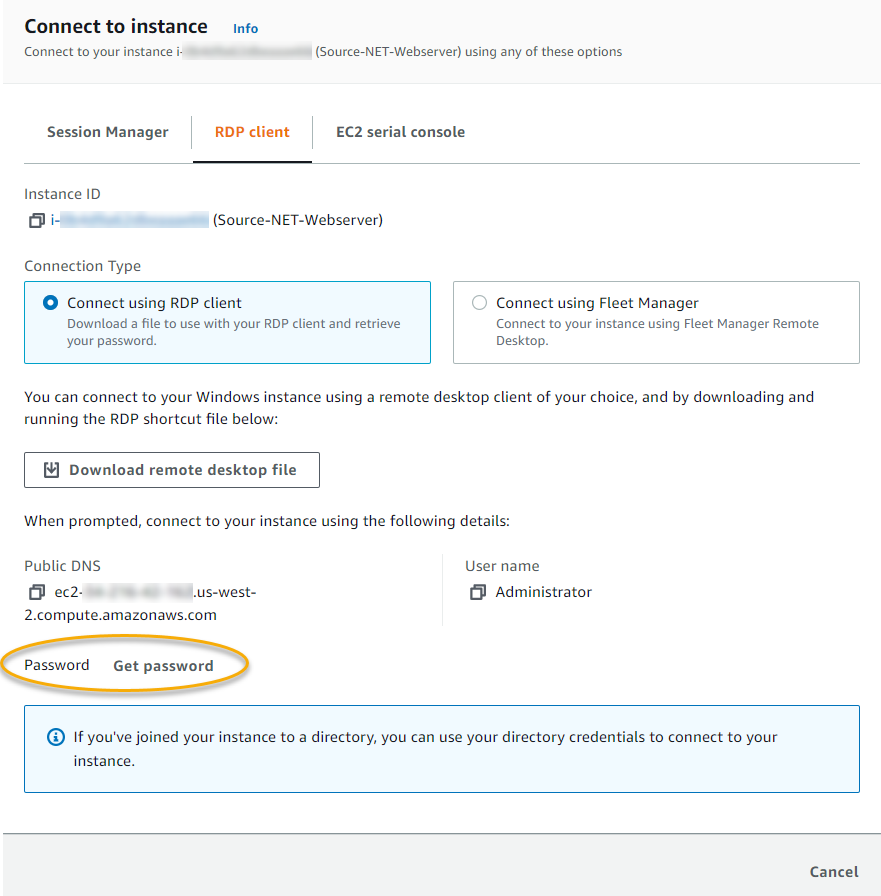Open the EC2 serial console tab

(400, 132)
